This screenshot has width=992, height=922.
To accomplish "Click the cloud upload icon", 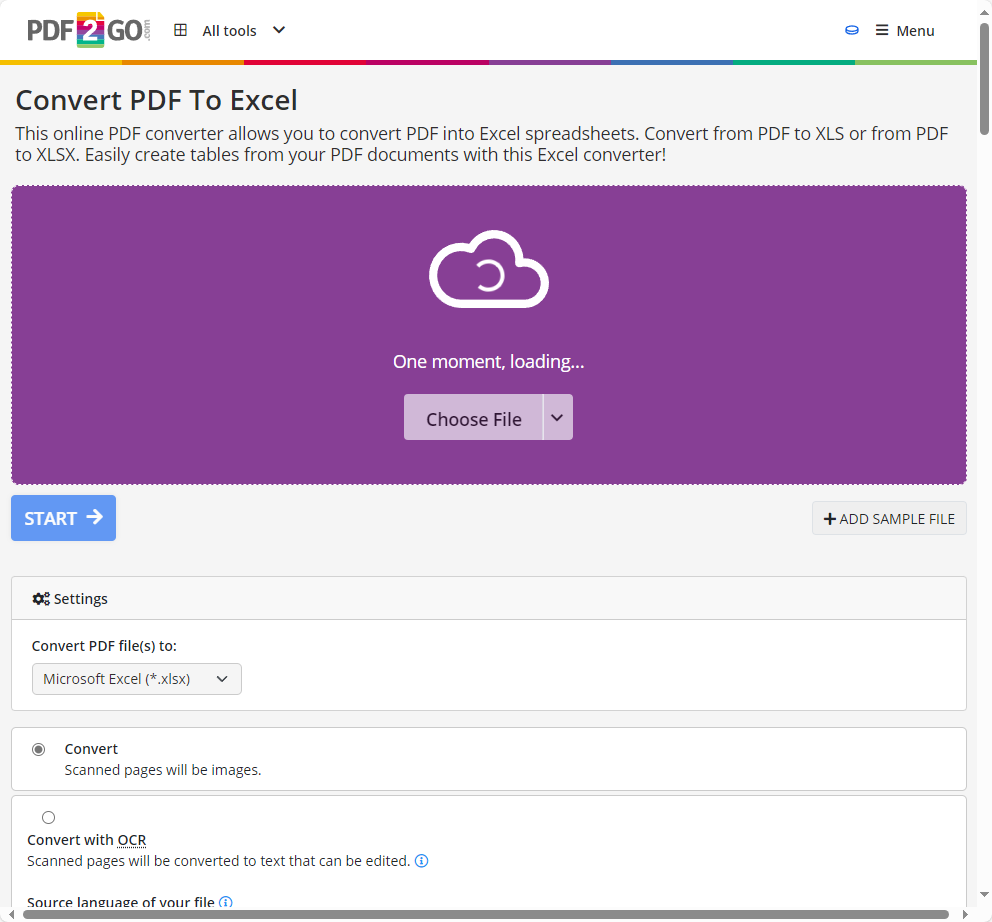I will click(x=488, y=269).
